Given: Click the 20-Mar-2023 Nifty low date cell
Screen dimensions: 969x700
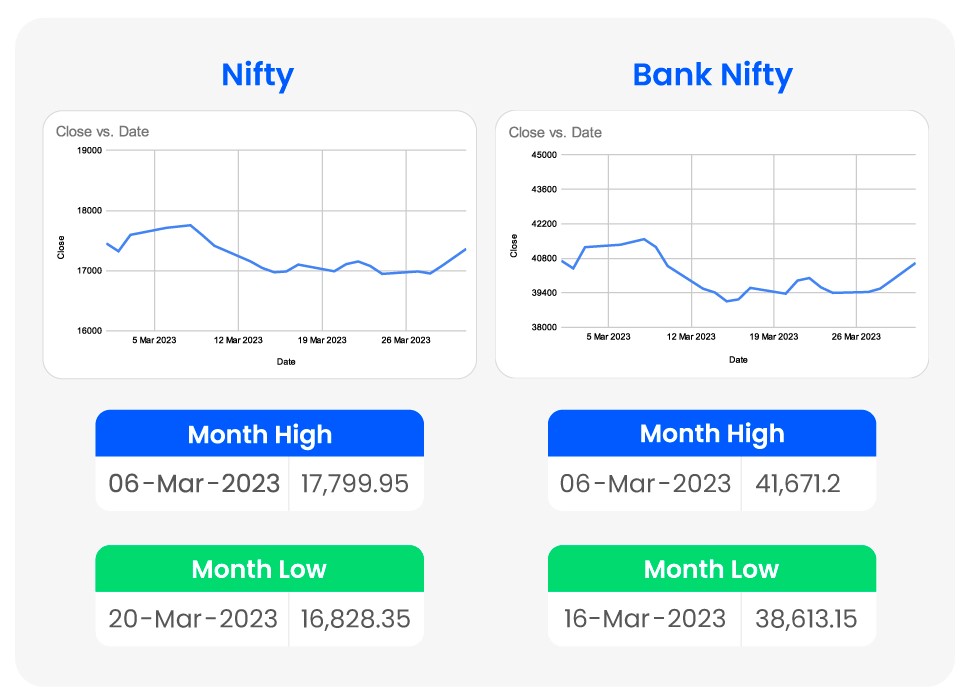Looking at the screenshot, I should (x=193, y=619).
